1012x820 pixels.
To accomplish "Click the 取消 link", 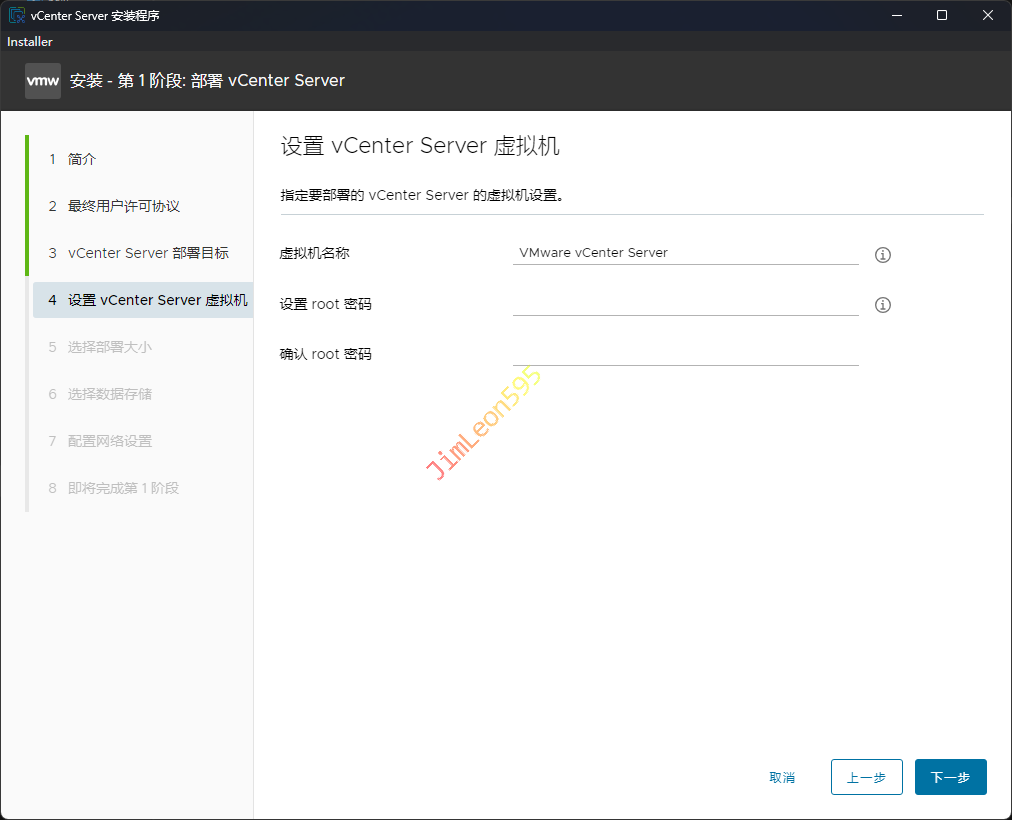I will (782, 778).
